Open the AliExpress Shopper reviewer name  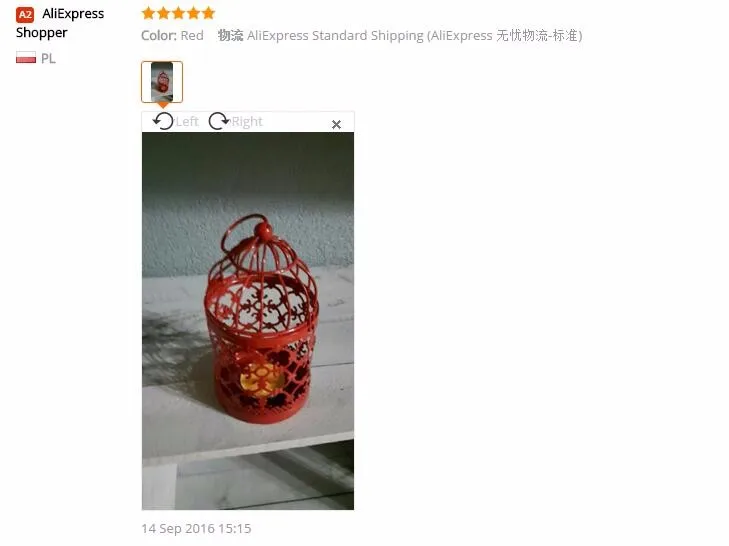coord(60,23)
